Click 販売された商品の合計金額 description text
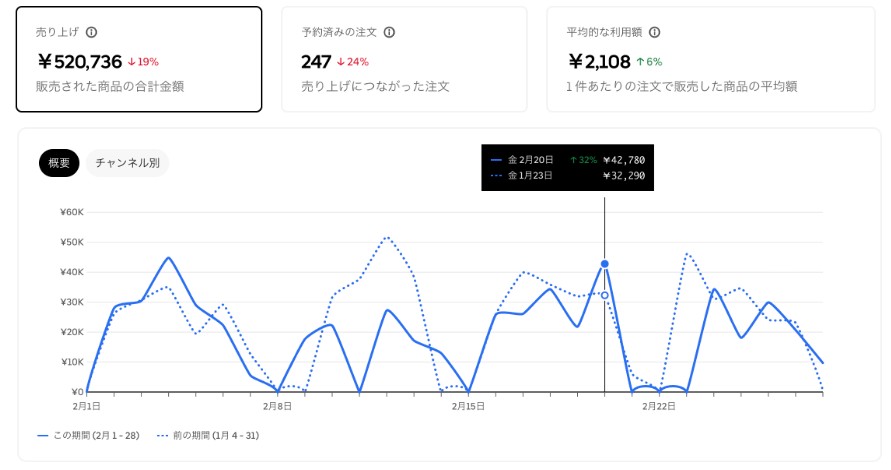The image size is (891, 470). [110, 86]
